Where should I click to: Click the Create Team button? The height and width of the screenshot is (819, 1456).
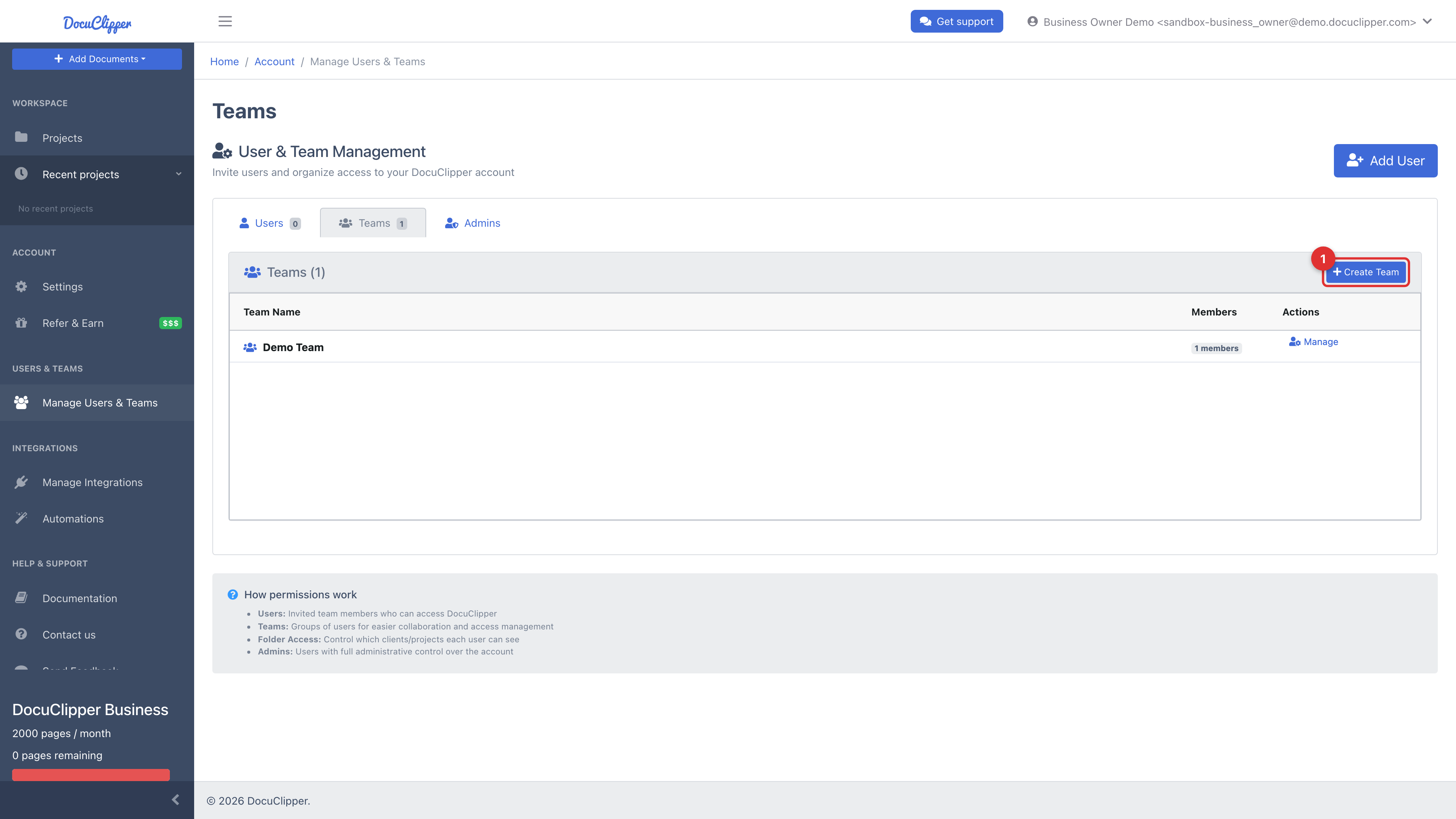point(1365,272)
